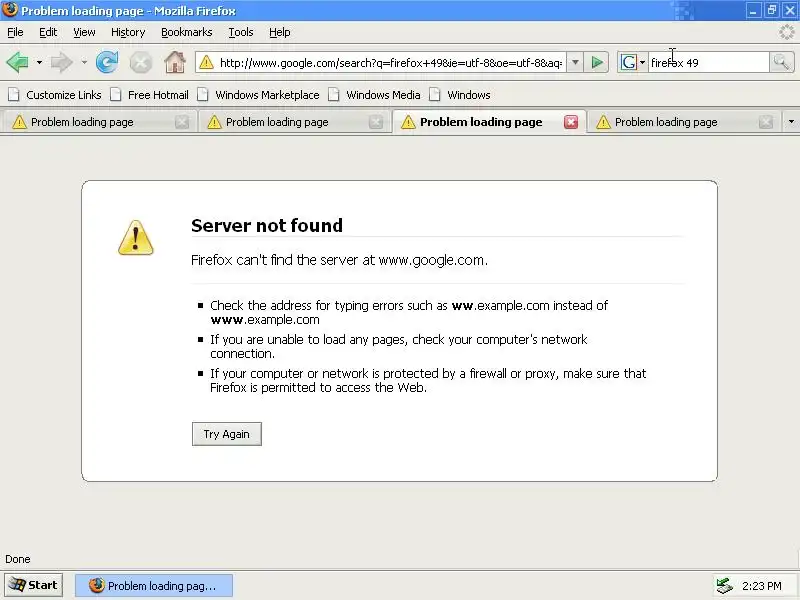Open the Bookmarks menu
Screen dimensions: 800x600
187,32
